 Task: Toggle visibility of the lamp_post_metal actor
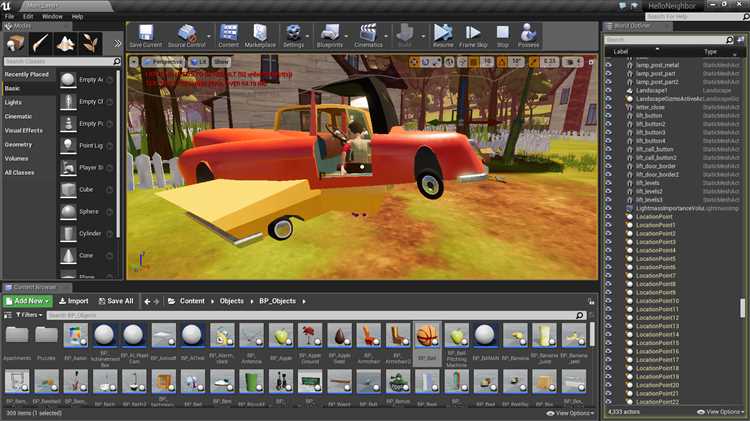click(x=608, y=65)
